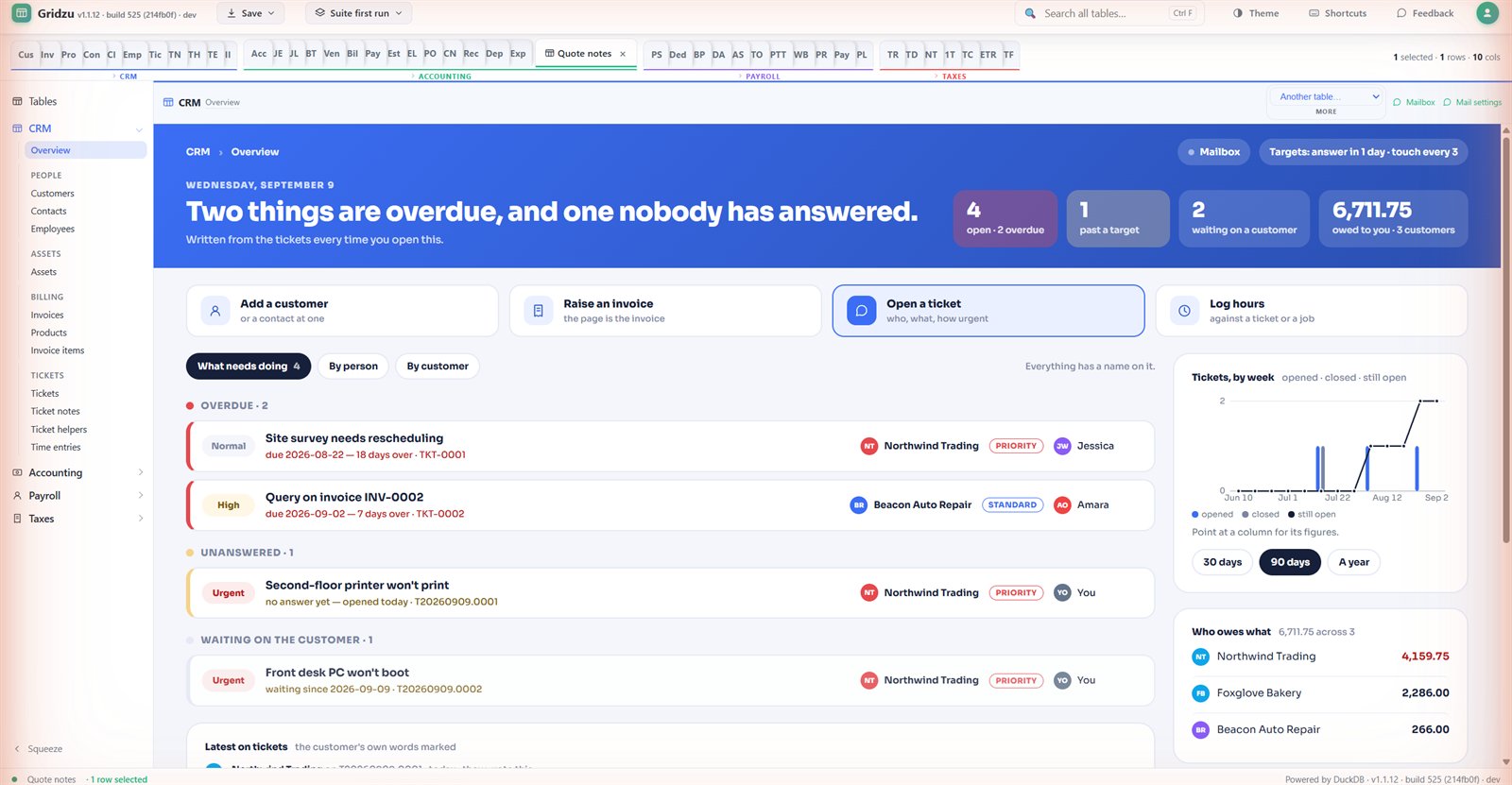Screen dimensions: 1512x785
Task: Switch to By customer view
Action: 438,367
